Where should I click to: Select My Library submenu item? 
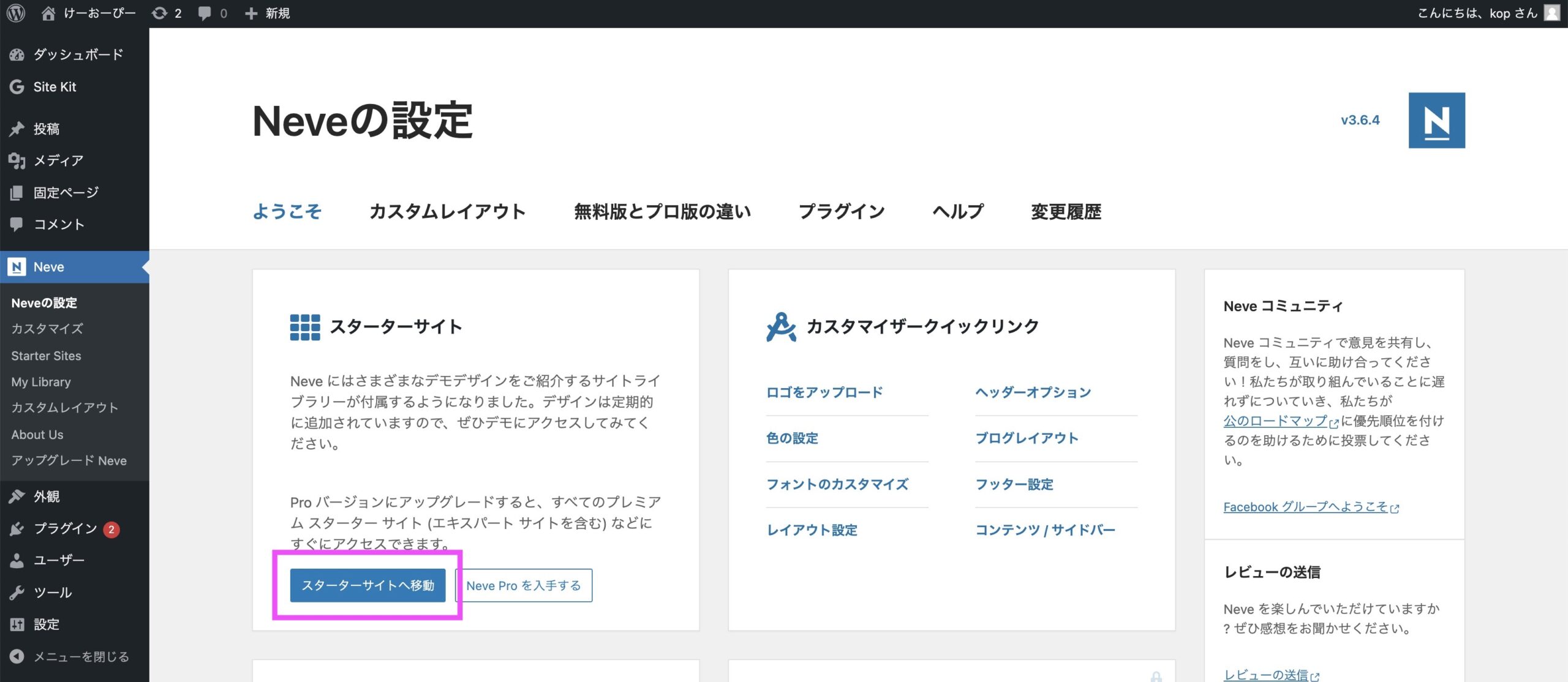point(41,382)
